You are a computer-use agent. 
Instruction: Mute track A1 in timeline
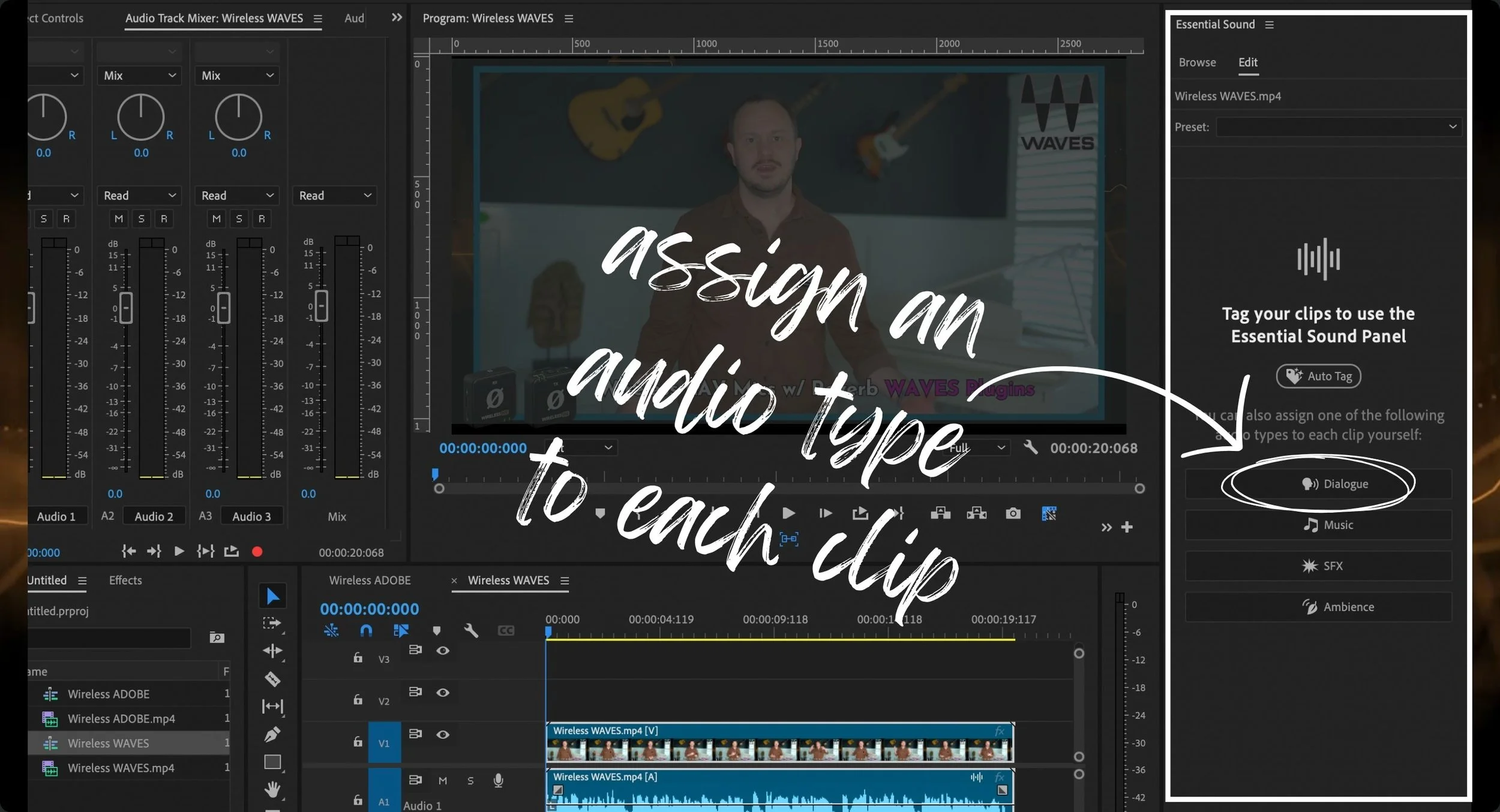(443, 781)
